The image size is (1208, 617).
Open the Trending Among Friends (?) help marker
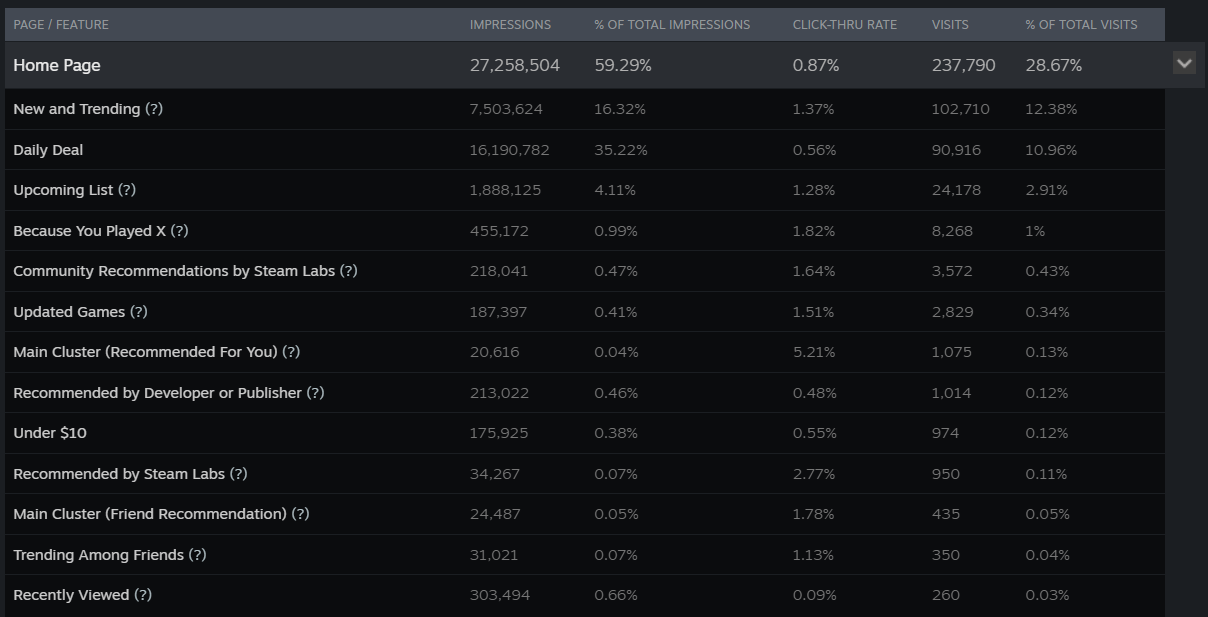[197, 555]
